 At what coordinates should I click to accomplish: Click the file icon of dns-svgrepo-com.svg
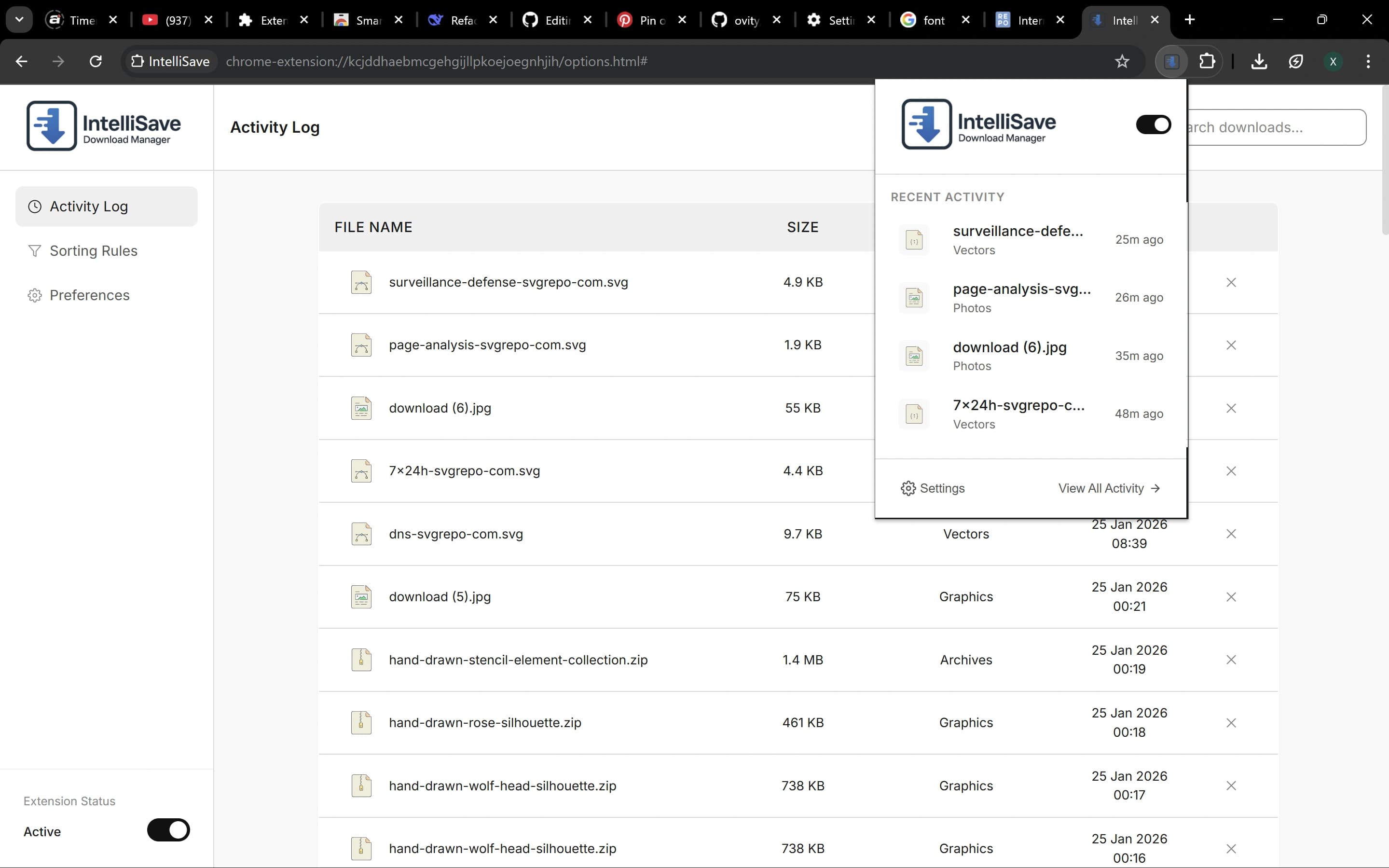361,534
